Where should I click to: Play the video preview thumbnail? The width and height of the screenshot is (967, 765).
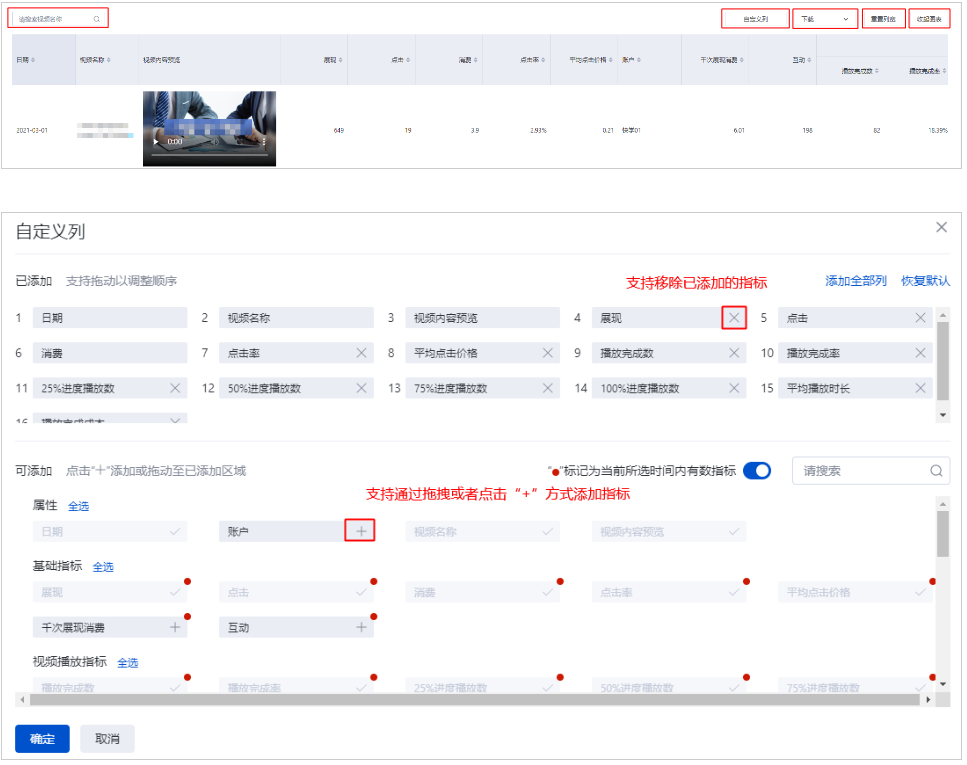click(154, 142)
